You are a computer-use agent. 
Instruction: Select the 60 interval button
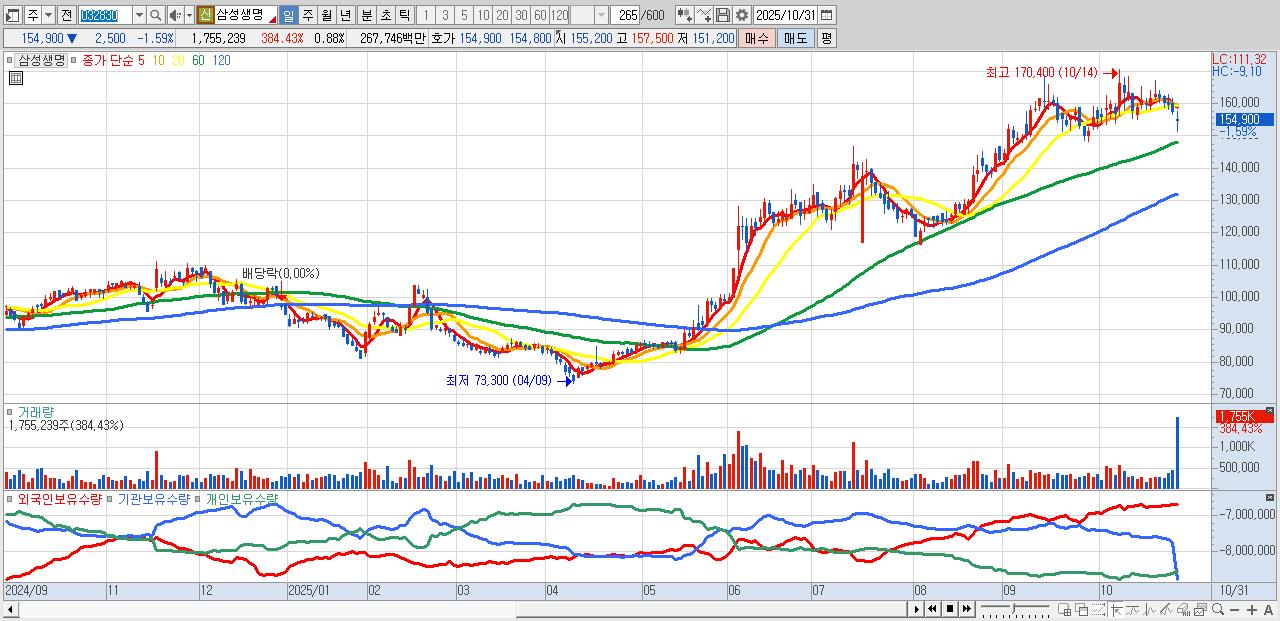tap(540, 15)
